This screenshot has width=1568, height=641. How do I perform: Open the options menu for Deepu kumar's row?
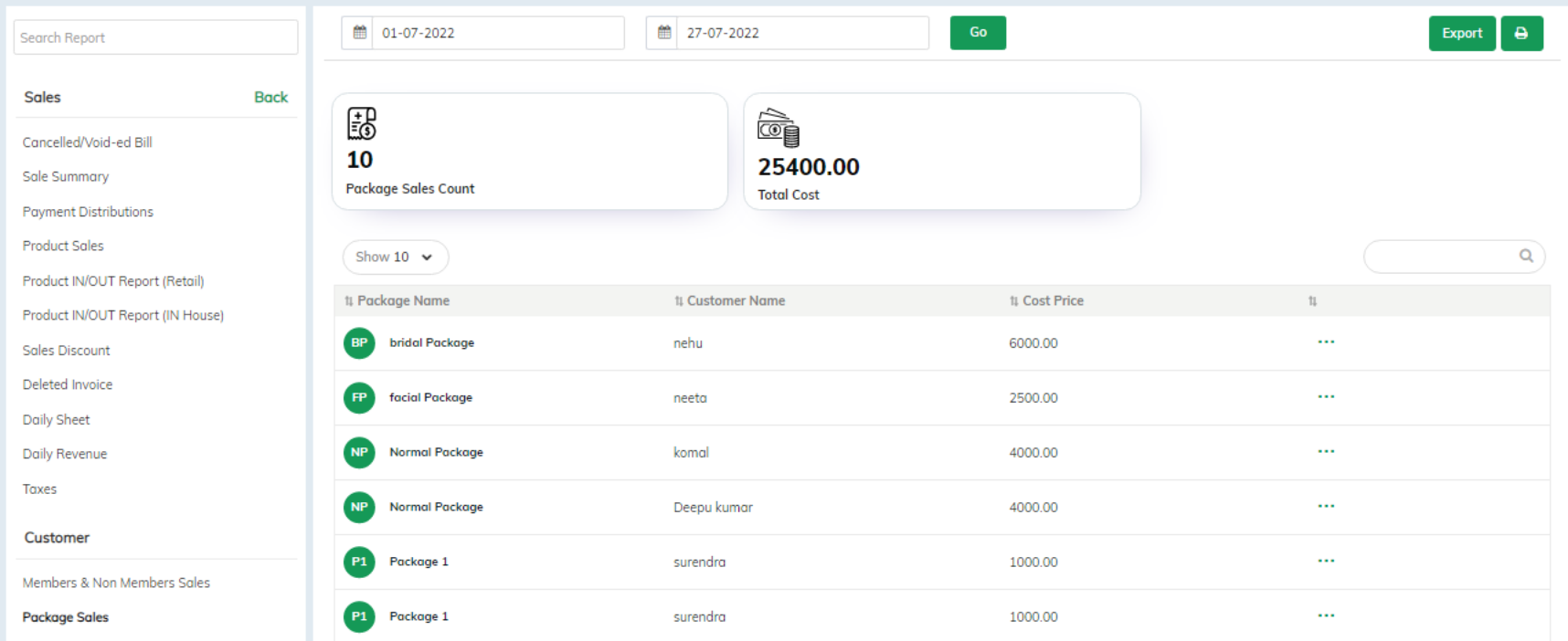click(x=1326, y=507)
